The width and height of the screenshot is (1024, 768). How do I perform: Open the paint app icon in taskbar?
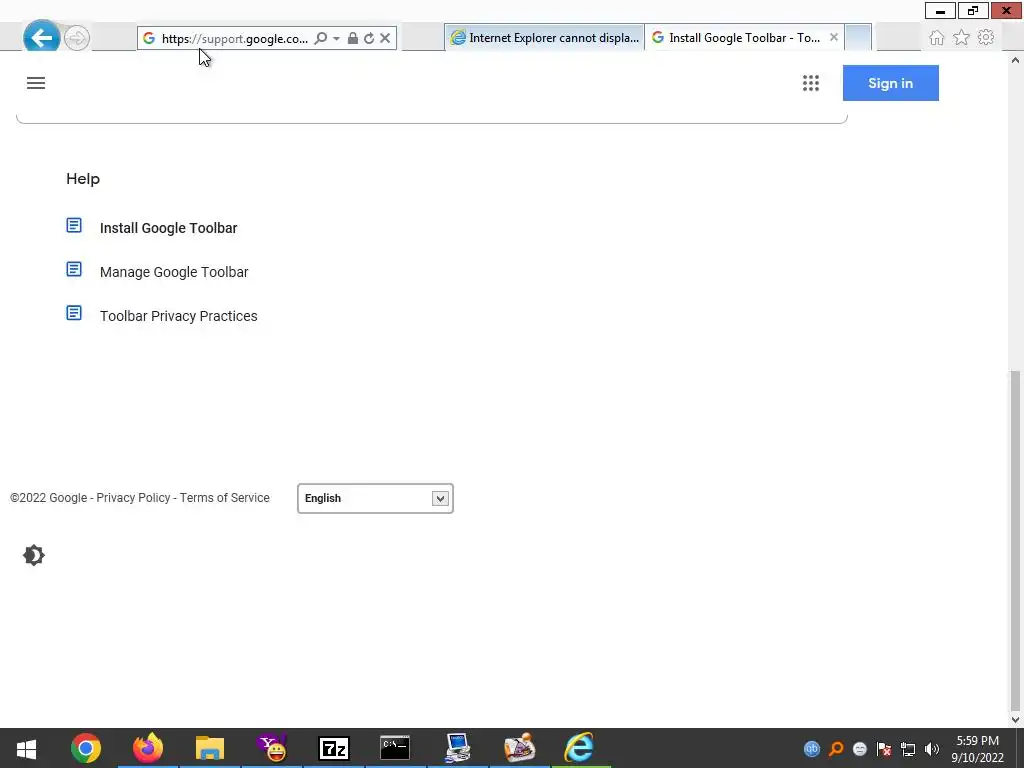519,748
